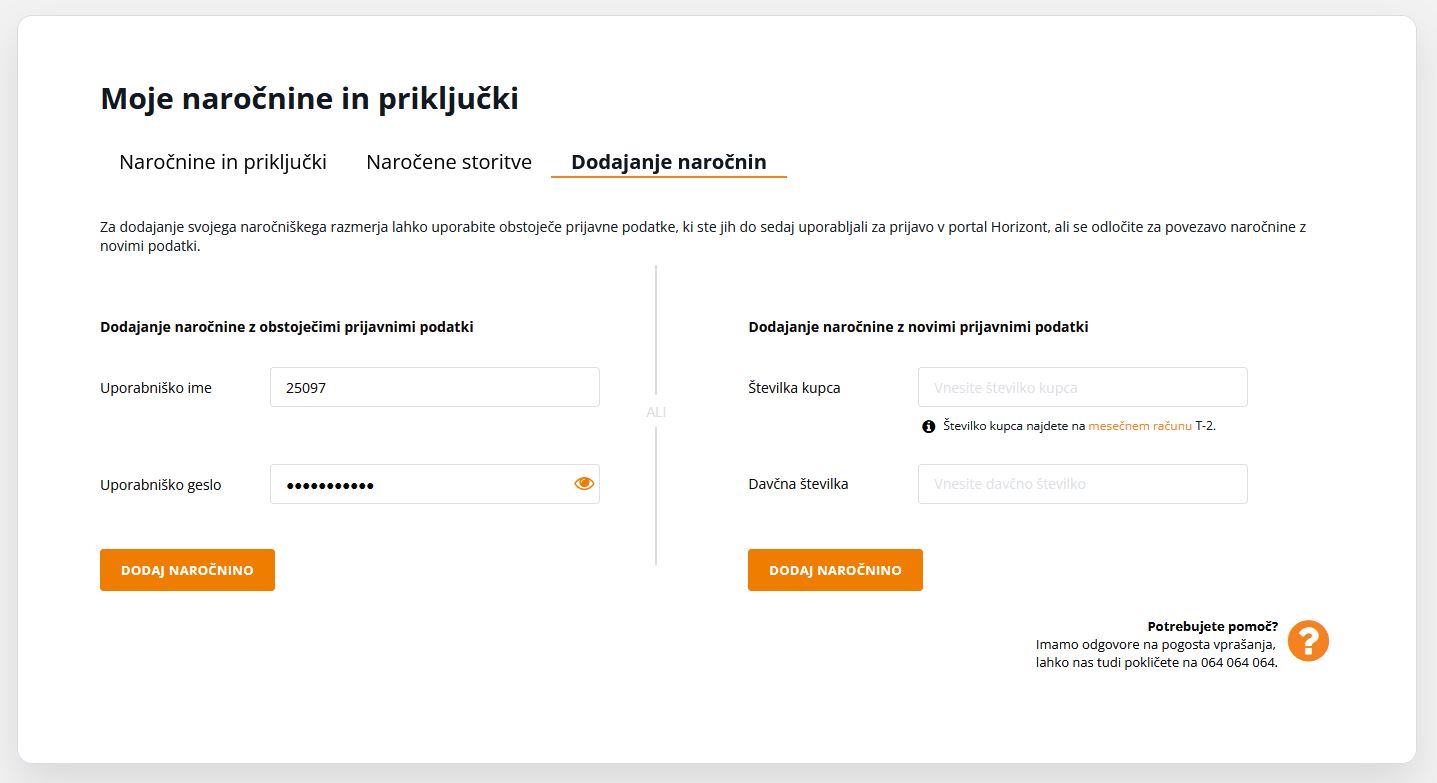Select the Dodajanje naročnin tab
This screenshot has width=1437, height=783.
[669, 162]
